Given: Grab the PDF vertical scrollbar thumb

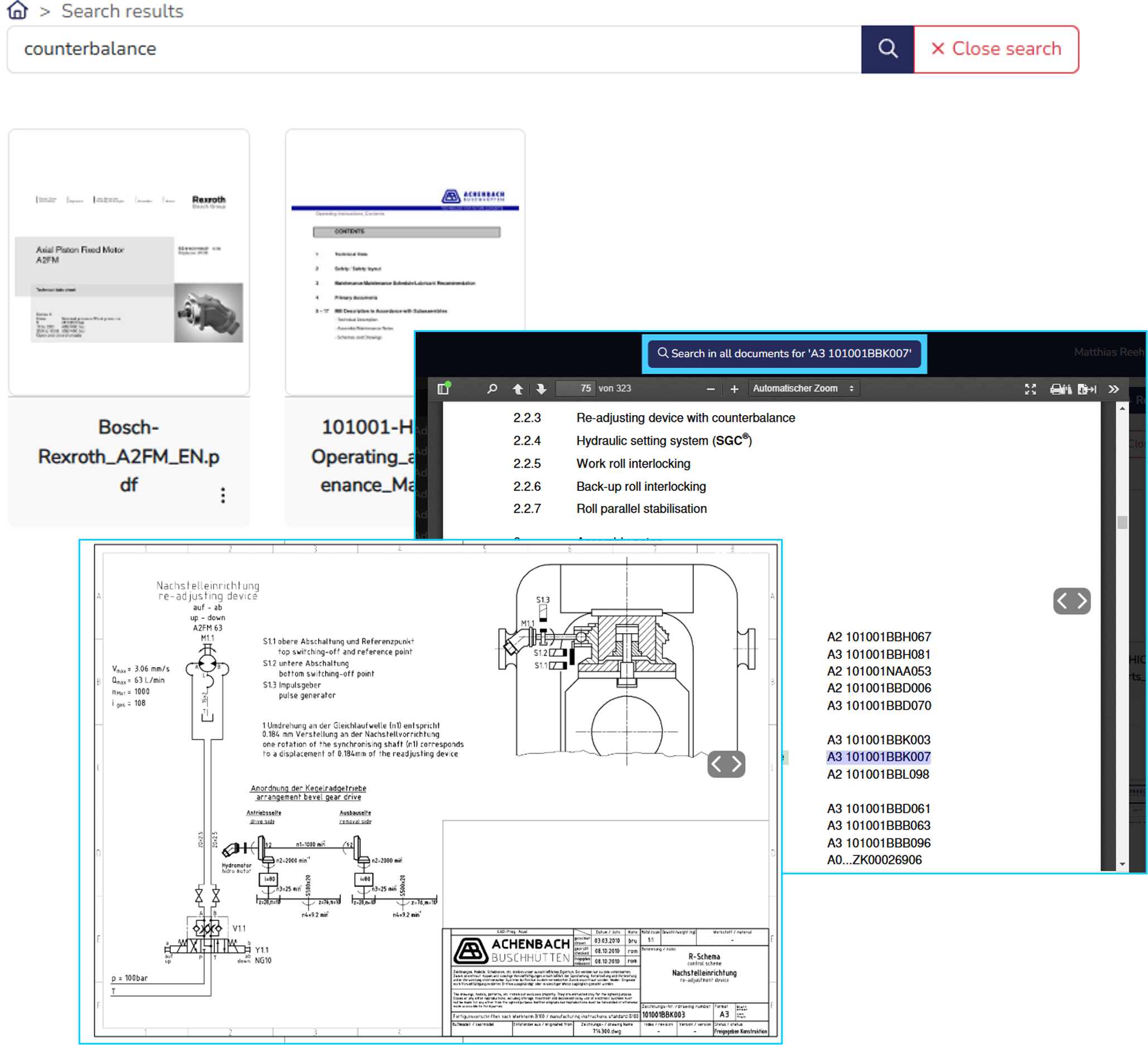Looking at the screenshot, I should coord(1122,522).
